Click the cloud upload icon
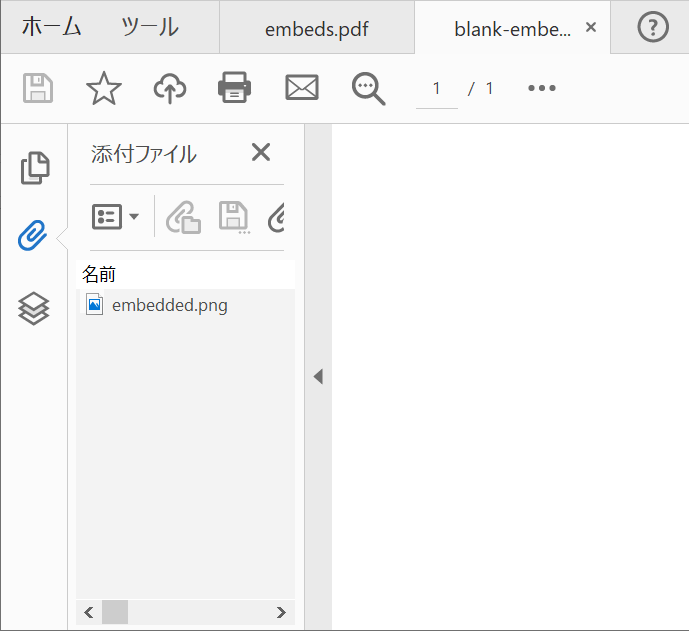This screenshot has height=631, width=689. [170, 88]
